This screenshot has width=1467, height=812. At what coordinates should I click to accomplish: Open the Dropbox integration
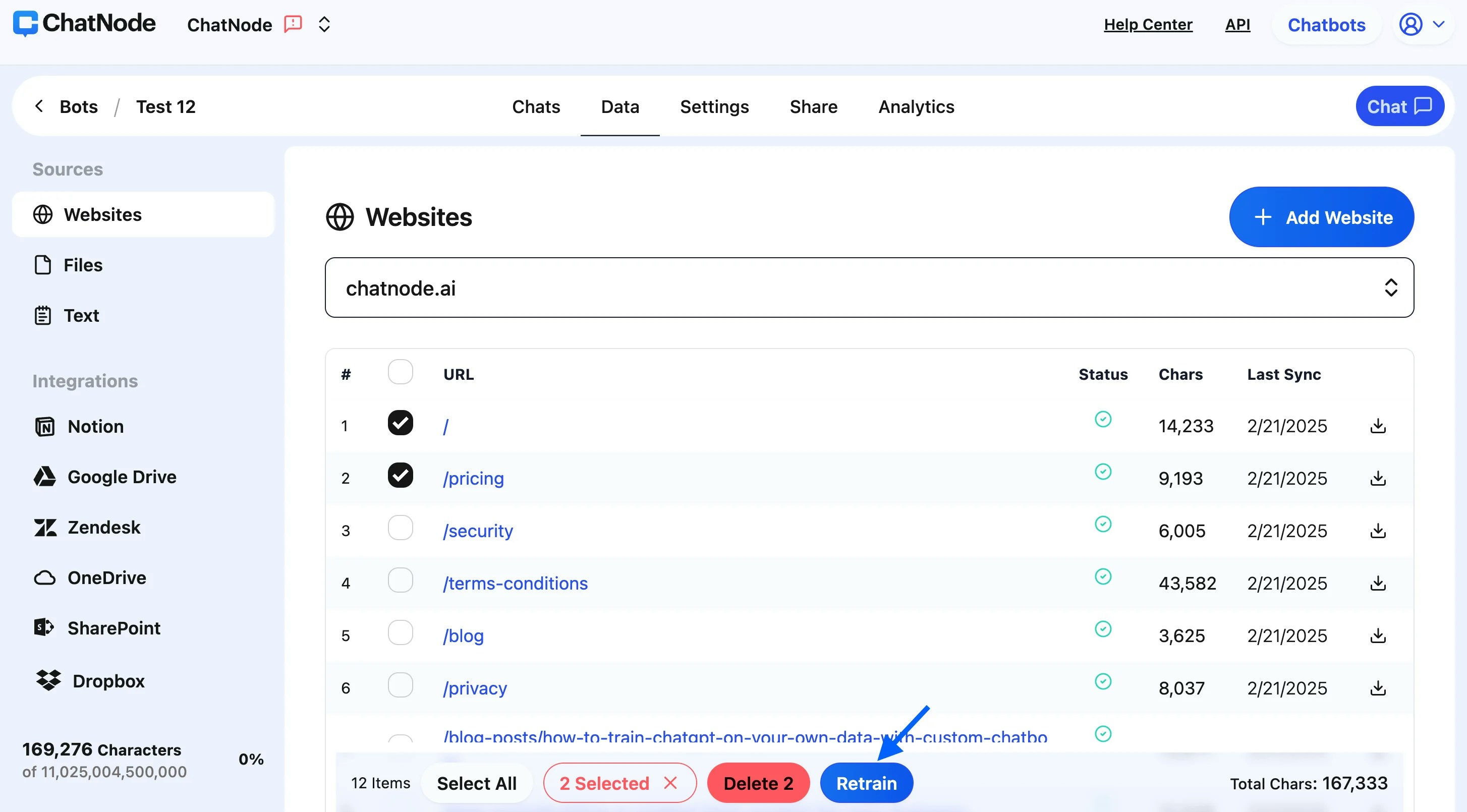tap(108, 680)
